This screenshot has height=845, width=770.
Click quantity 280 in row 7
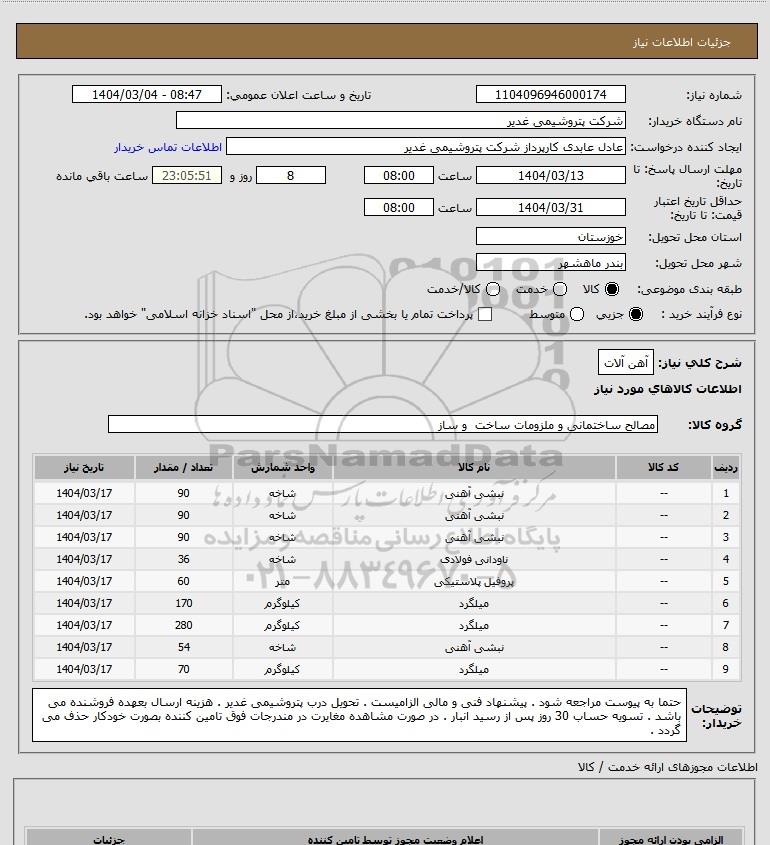click(x=184, y=626)
